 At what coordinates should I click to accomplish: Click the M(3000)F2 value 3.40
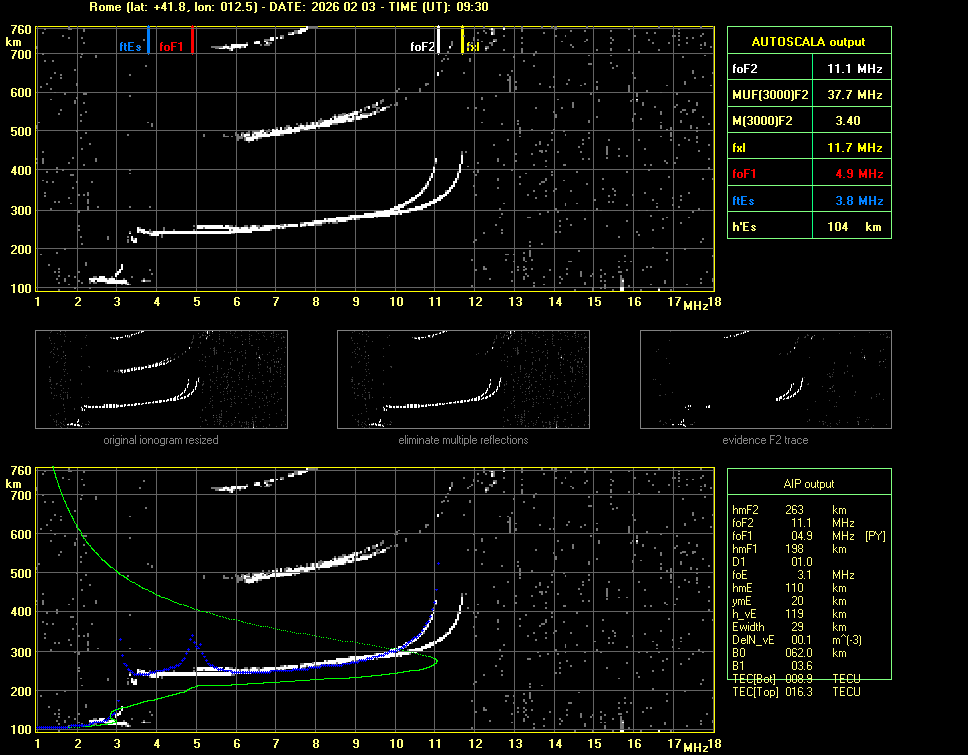(x=845, y=120)
